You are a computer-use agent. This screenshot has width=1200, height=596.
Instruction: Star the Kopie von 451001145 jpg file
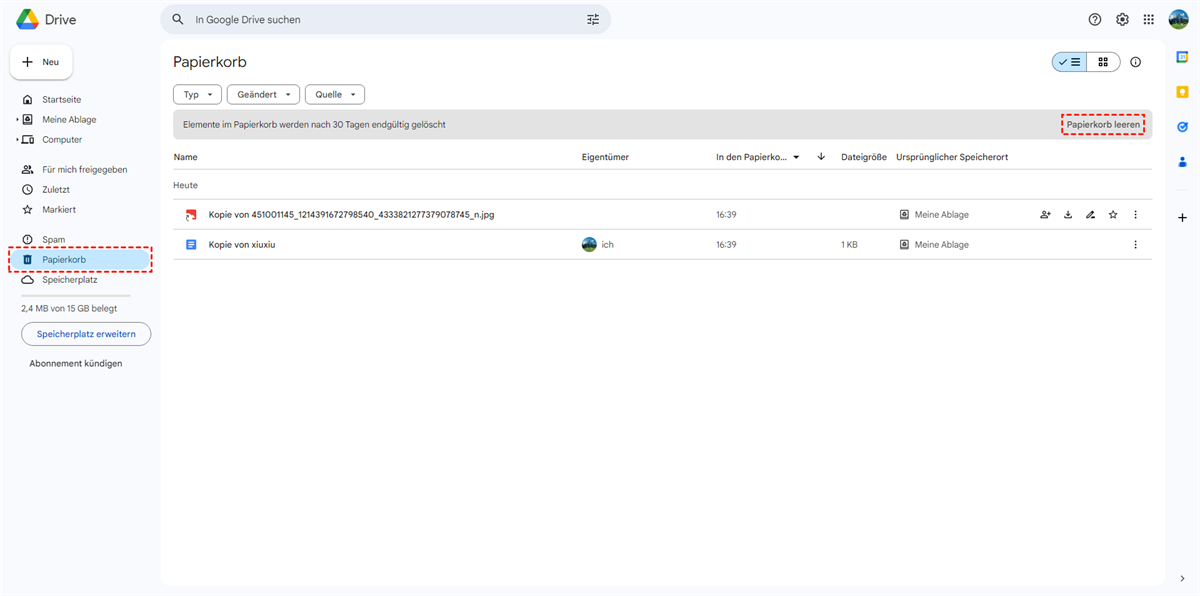(x=1113, y=215)
